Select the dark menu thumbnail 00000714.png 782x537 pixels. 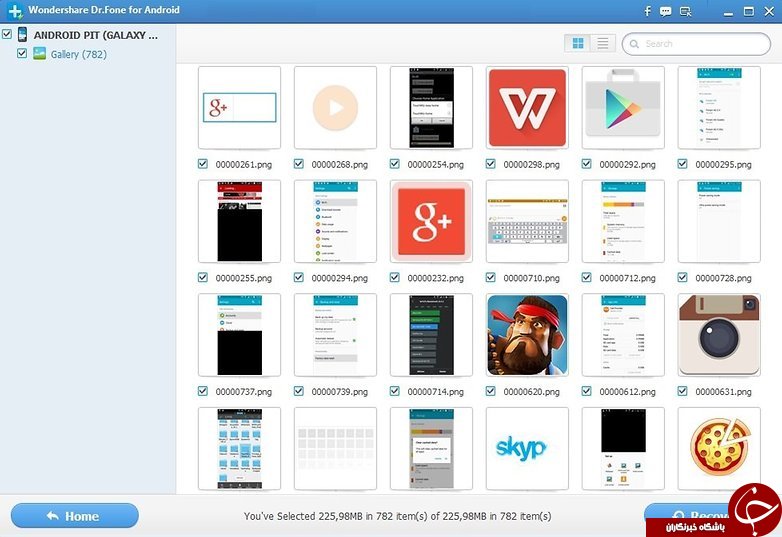point(431,335)
